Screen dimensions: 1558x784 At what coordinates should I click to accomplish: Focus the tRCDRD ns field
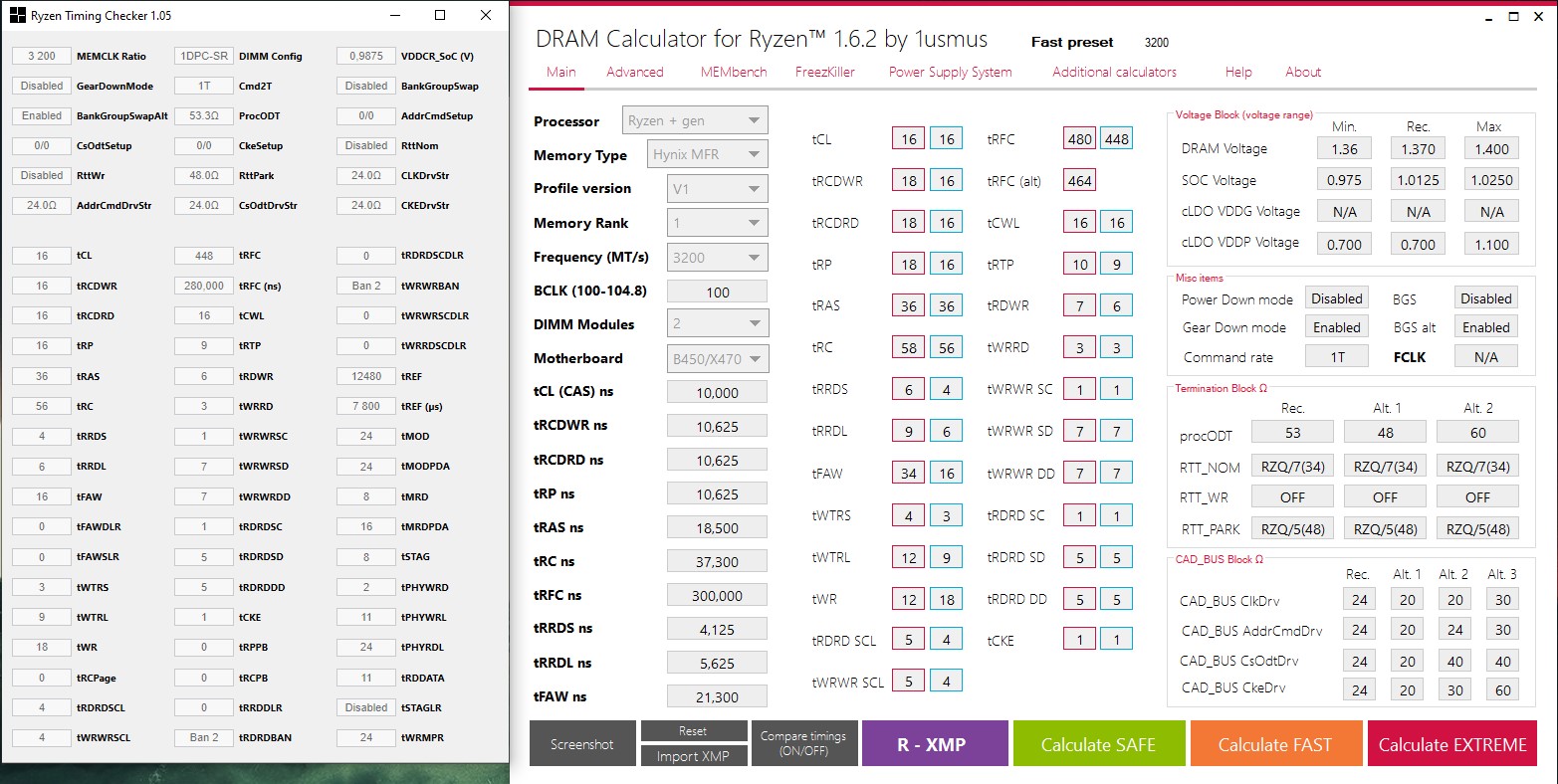tap(717, 460)
